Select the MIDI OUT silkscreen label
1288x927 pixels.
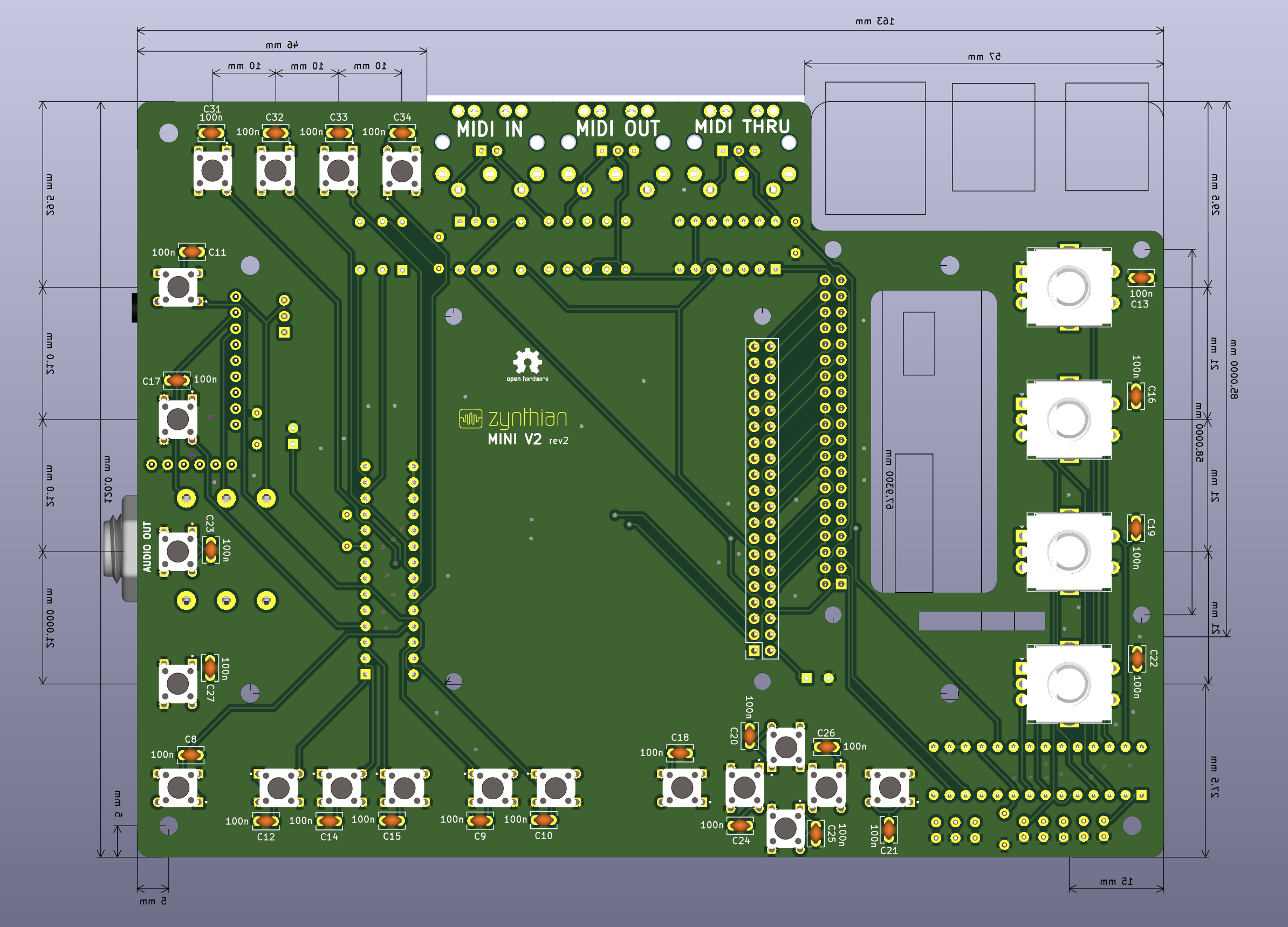pyautogui.click(x=618, y=129)
